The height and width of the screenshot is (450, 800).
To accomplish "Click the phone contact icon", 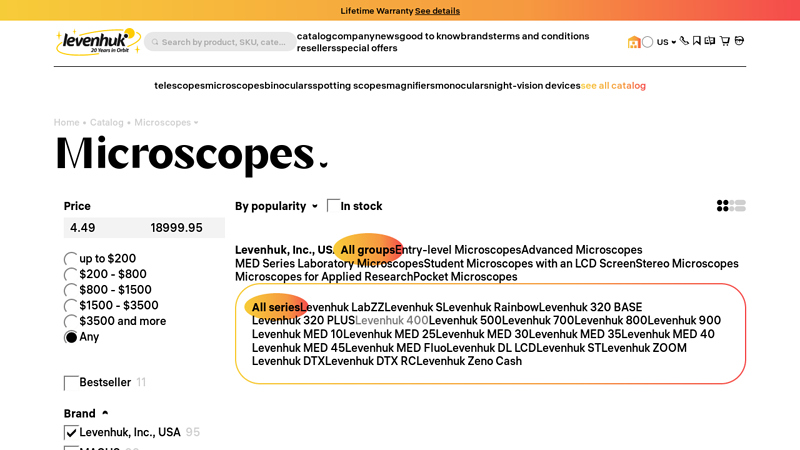I will (684, 41).
